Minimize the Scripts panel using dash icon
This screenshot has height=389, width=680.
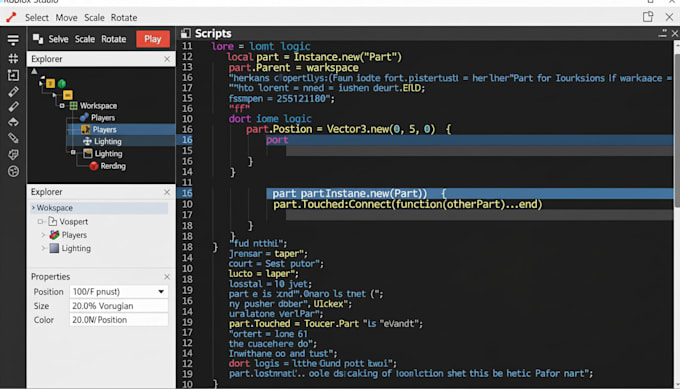pos(662,33)
